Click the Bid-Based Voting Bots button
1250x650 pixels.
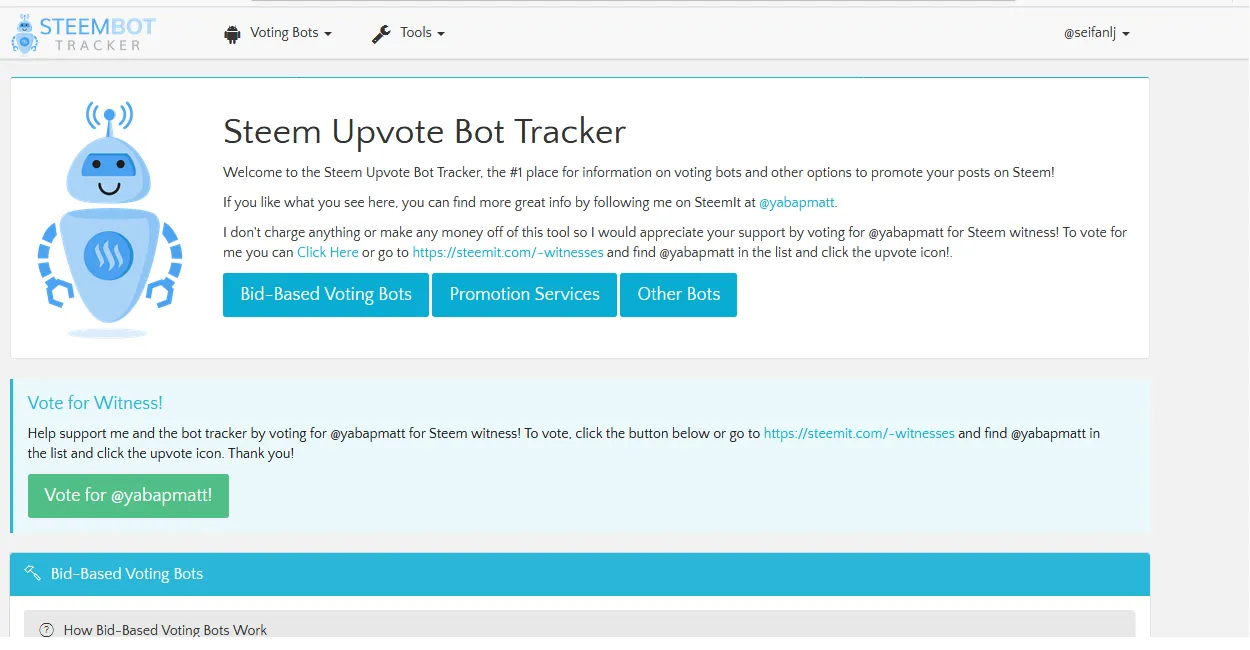click(326, 295)
